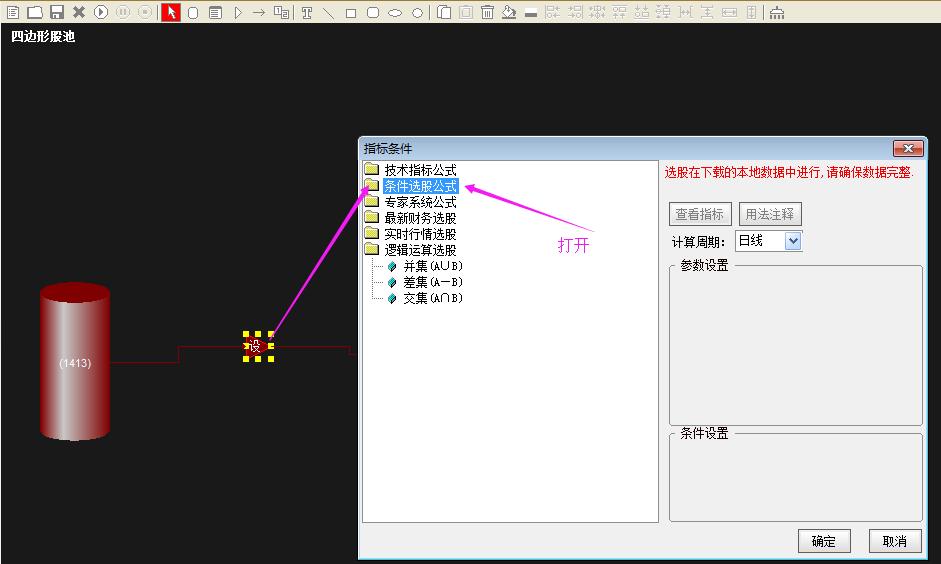The image size is (941, 564).
Task: Choose the diagonal line drawing tool
Action: point(328,13)
